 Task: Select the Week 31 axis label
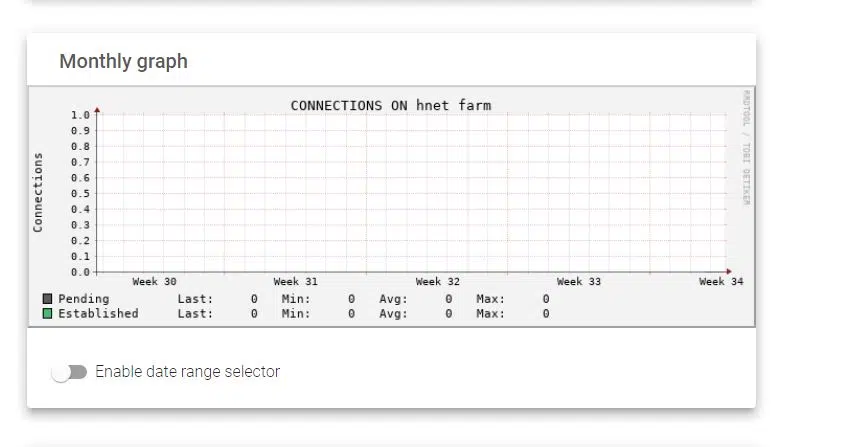295,282
